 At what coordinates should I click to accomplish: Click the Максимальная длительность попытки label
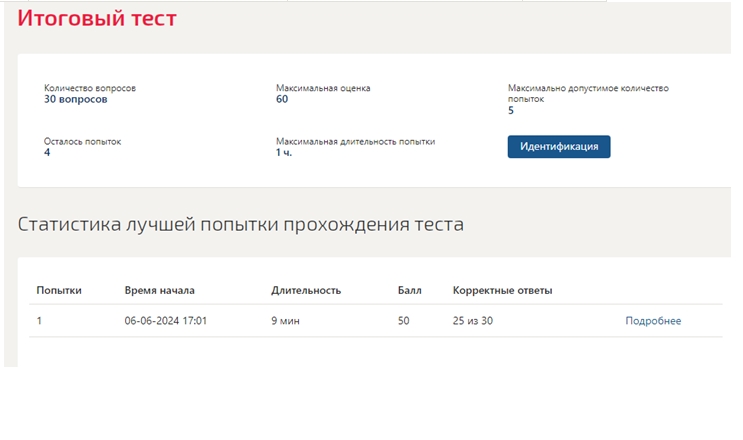(355, 142)
